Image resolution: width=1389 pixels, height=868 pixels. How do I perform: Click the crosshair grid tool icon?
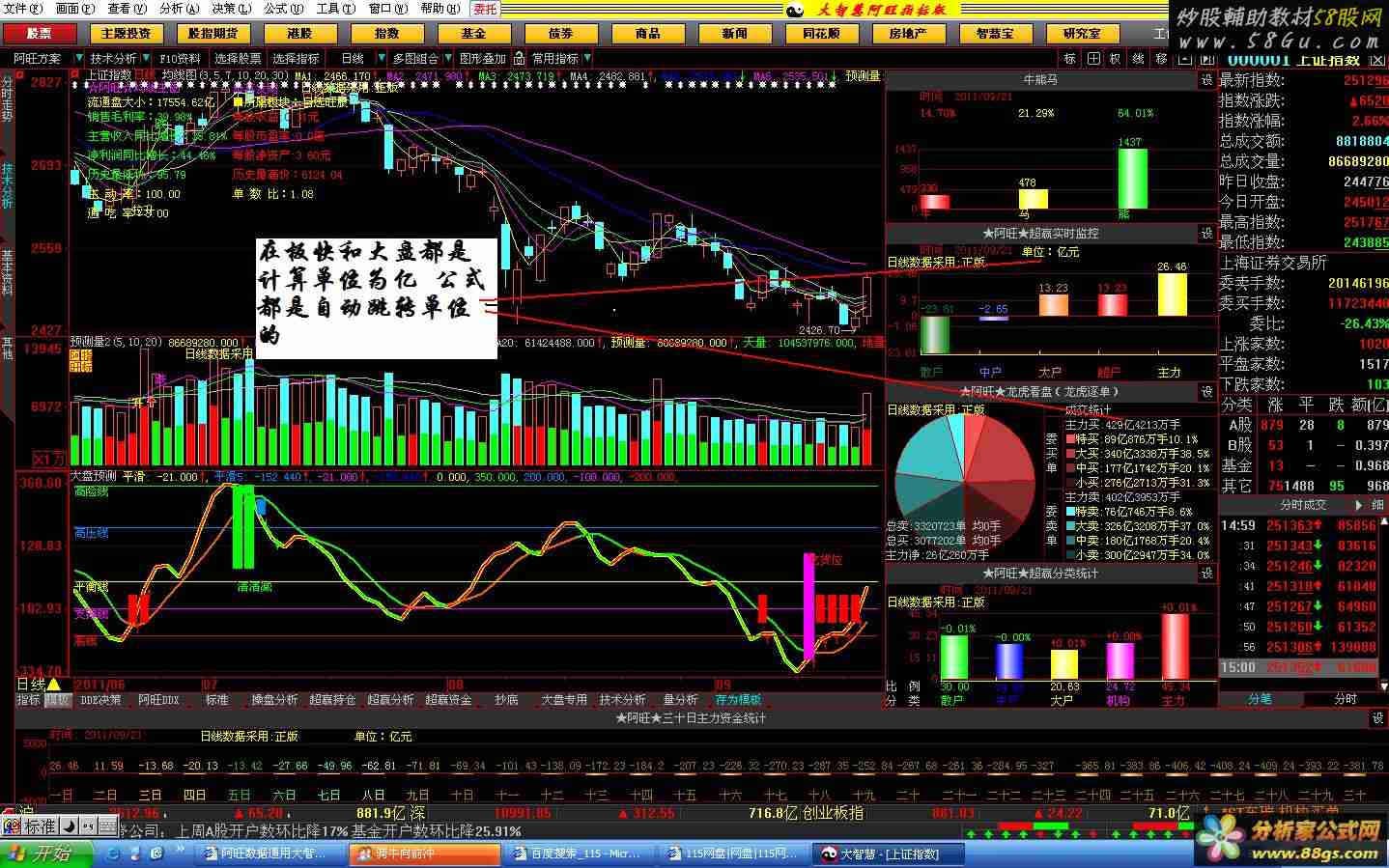pos(1093,59)
